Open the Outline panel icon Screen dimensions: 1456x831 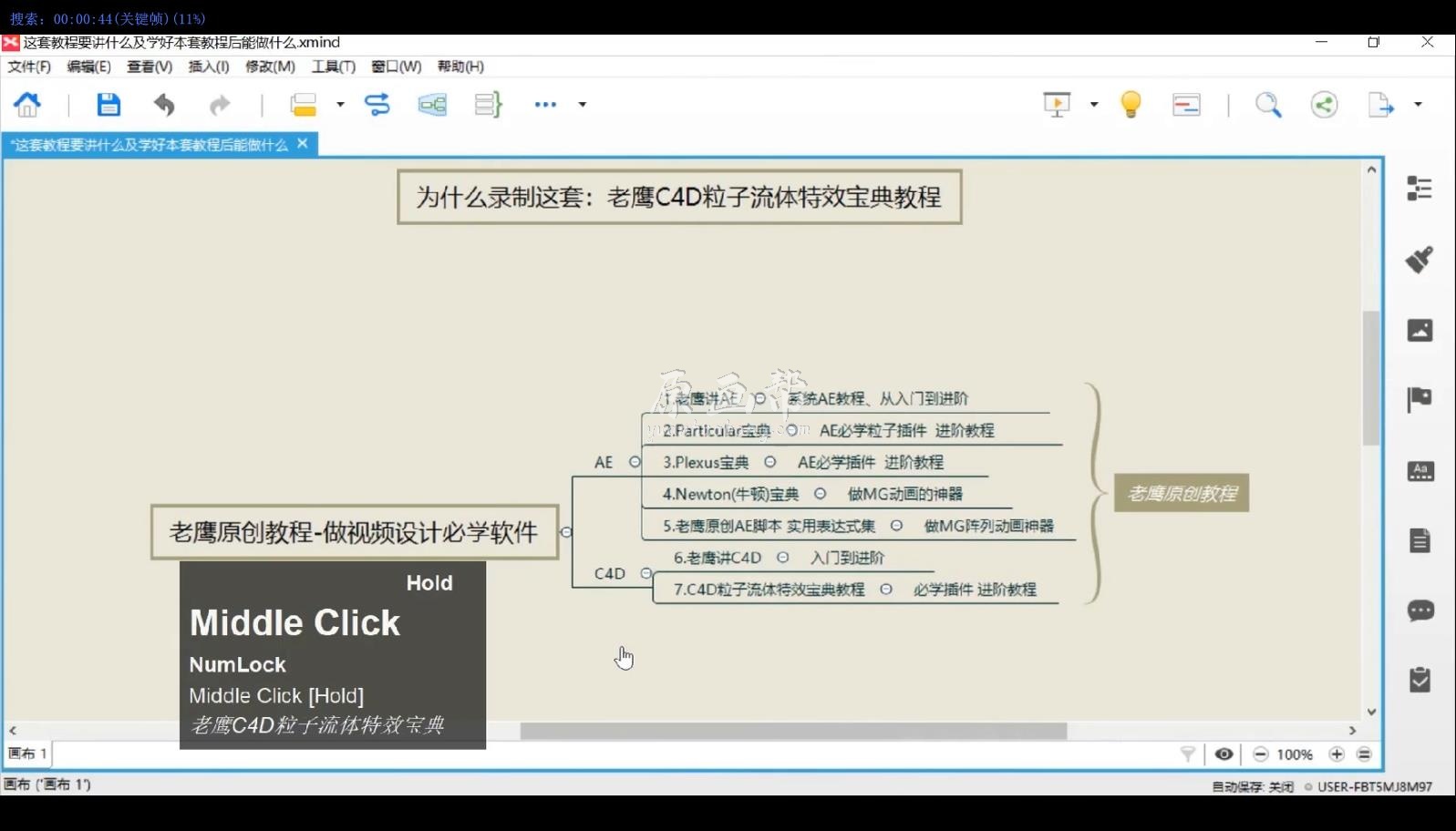tap(1420, 189)
